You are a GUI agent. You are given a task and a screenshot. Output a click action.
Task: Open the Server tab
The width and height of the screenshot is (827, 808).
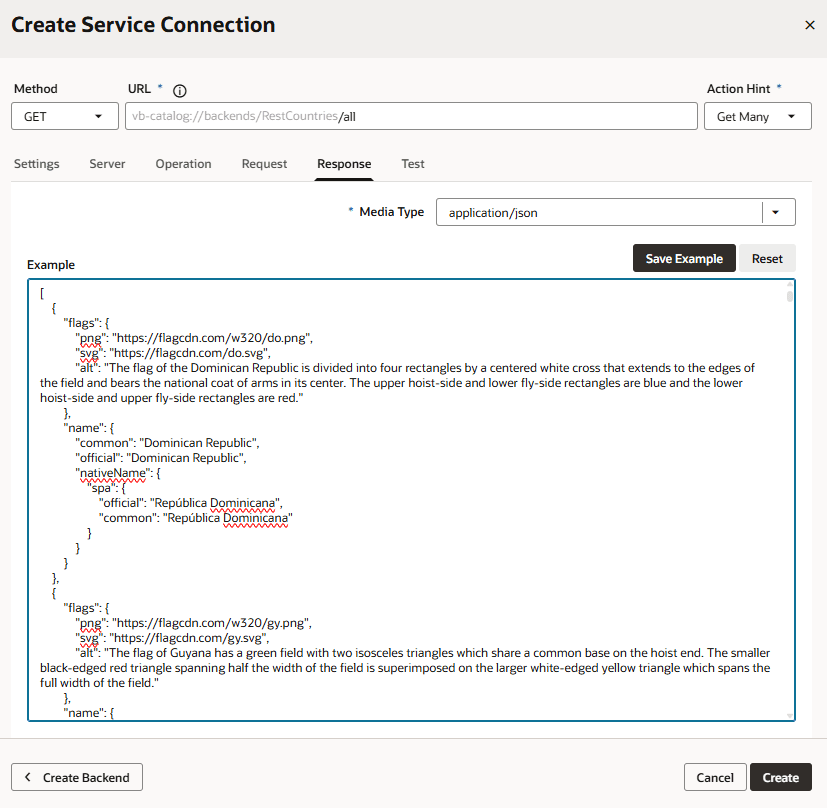pyautogui.click(x=107, y=163)
